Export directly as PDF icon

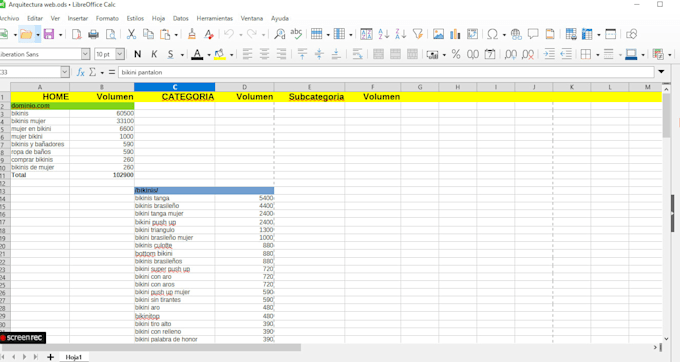click(77, 34)
